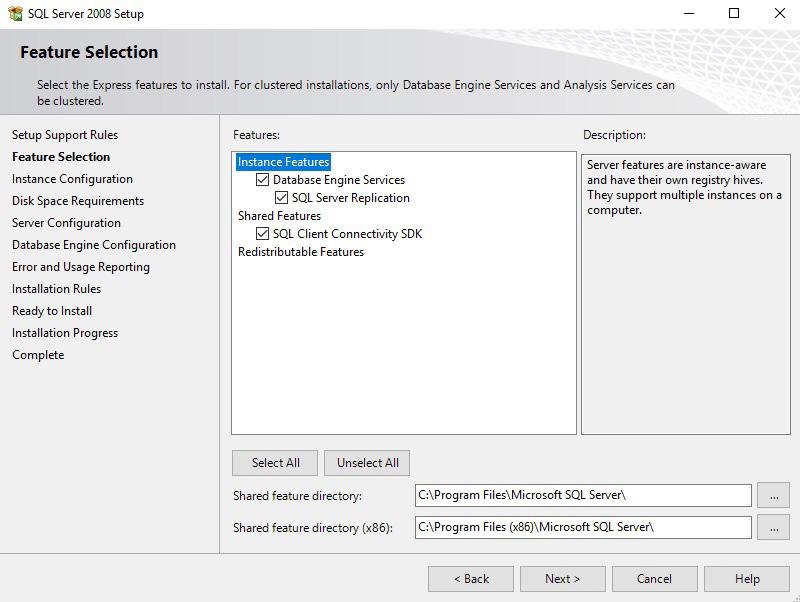Maximize the setup window
Screen dimensions: 800x602
734,13
